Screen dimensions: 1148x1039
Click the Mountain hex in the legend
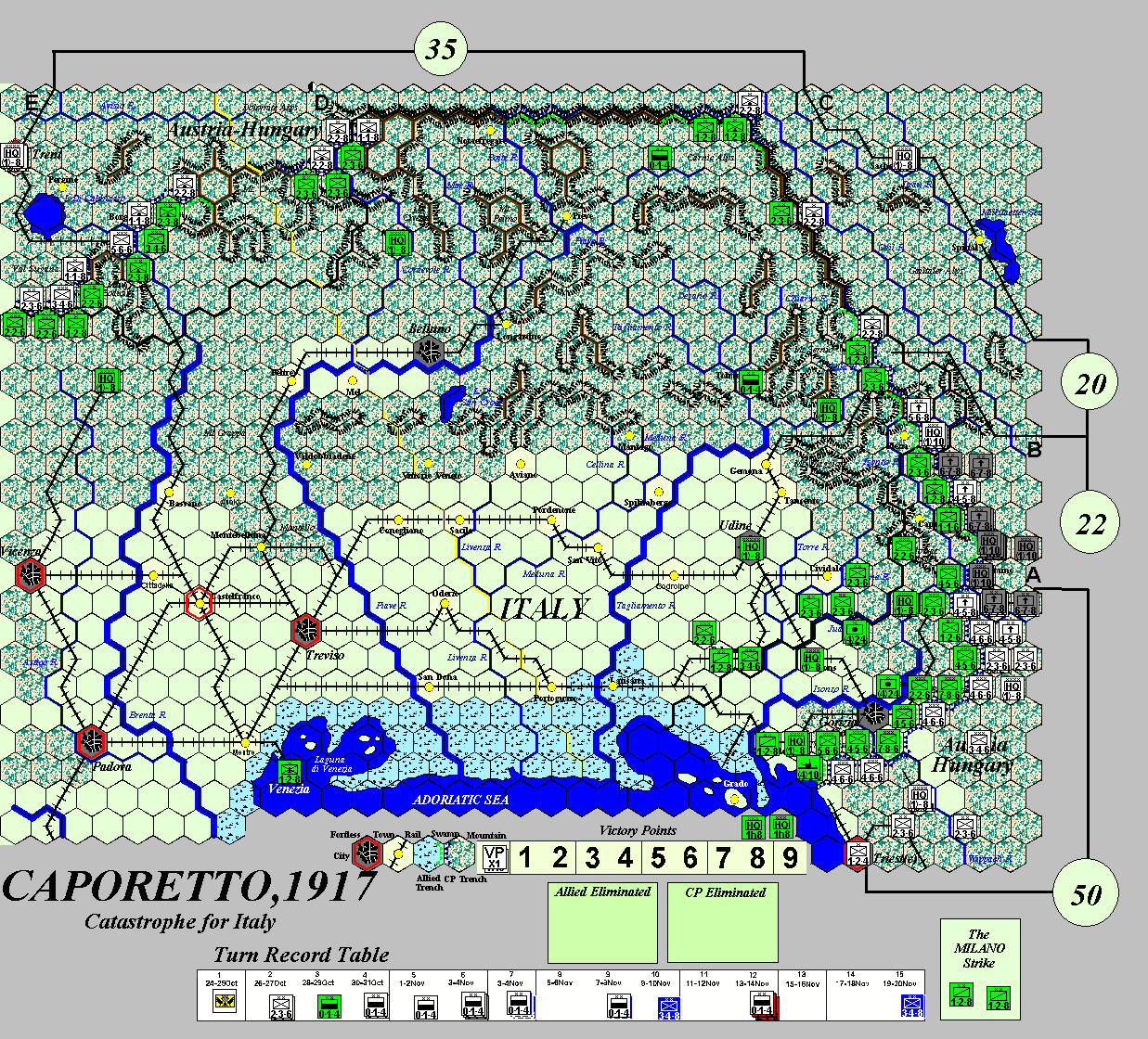click(461, 853)
